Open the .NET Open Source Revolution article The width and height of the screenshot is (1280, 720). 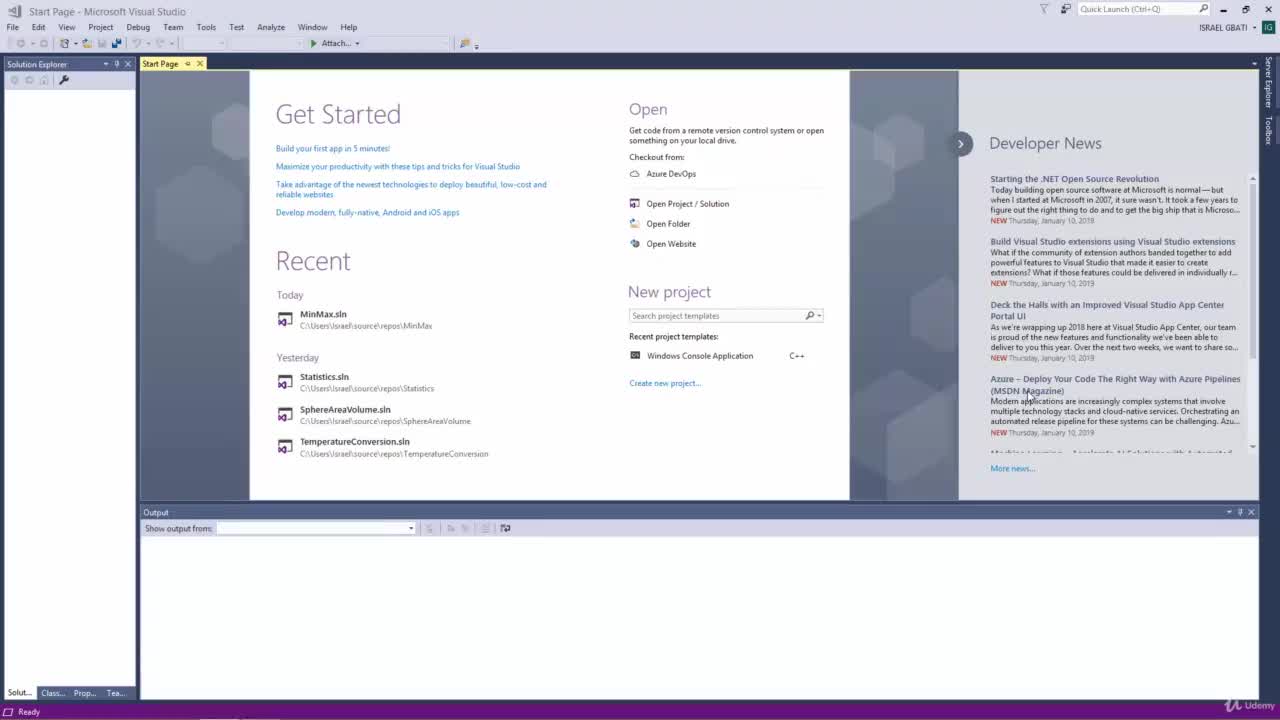(1075, 179)
